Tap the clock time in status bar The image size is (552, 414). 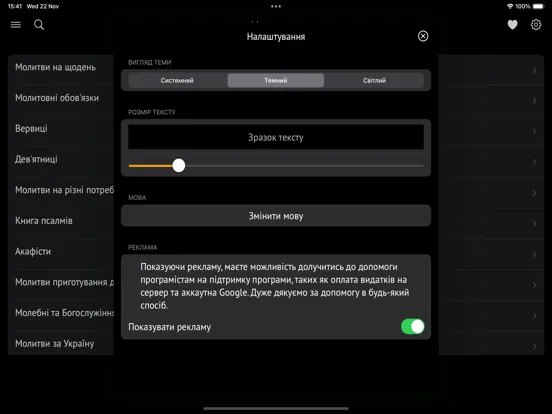coord(15,6)
